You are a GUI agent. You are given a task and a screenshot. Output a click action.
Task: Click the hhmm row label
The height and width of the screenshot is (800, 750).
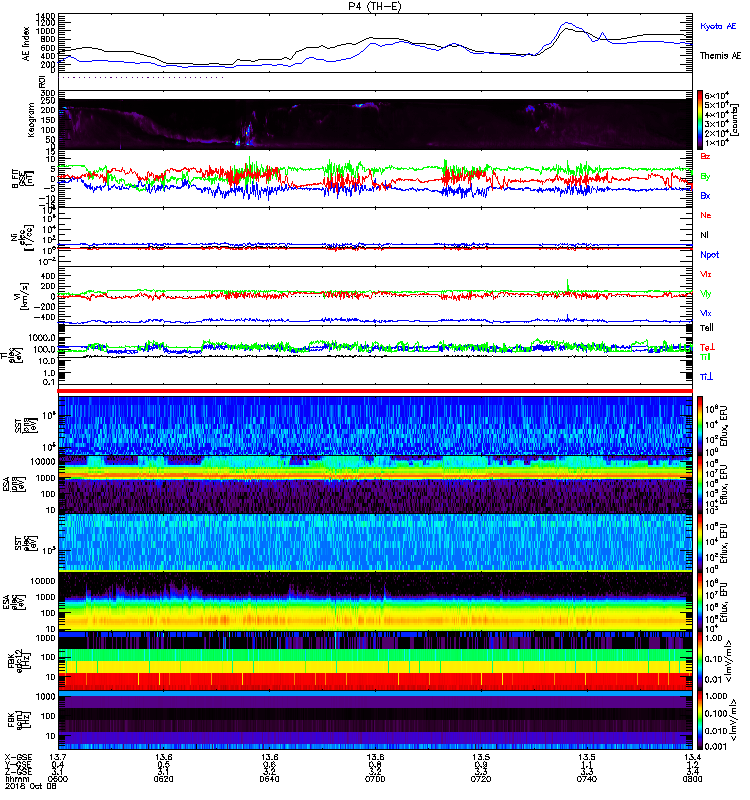(17, 779)
